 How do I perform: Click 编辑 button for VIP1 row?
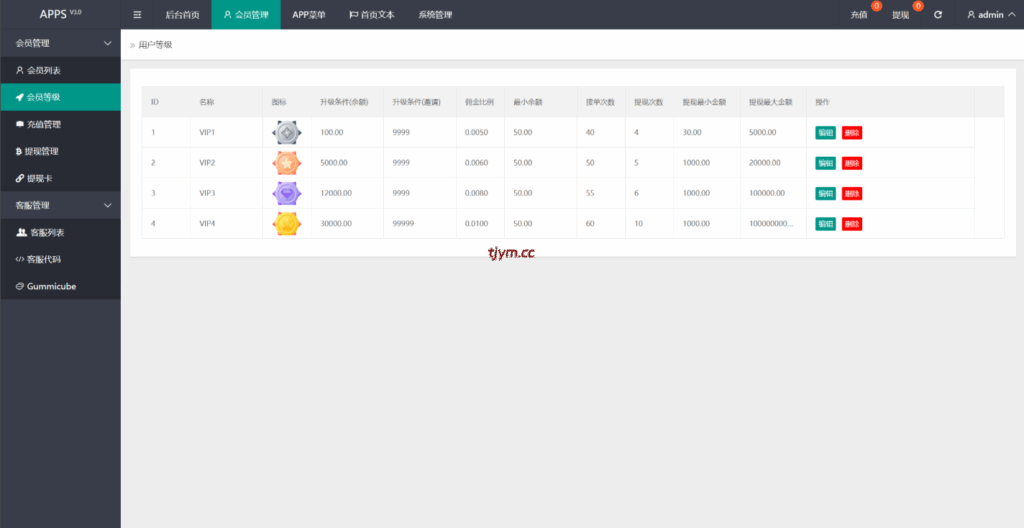tap(825, 133)
